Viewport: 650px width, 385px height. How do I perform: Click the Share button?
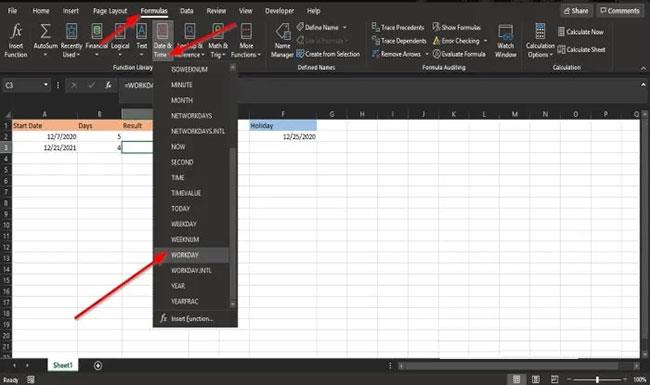pos(576,11)
